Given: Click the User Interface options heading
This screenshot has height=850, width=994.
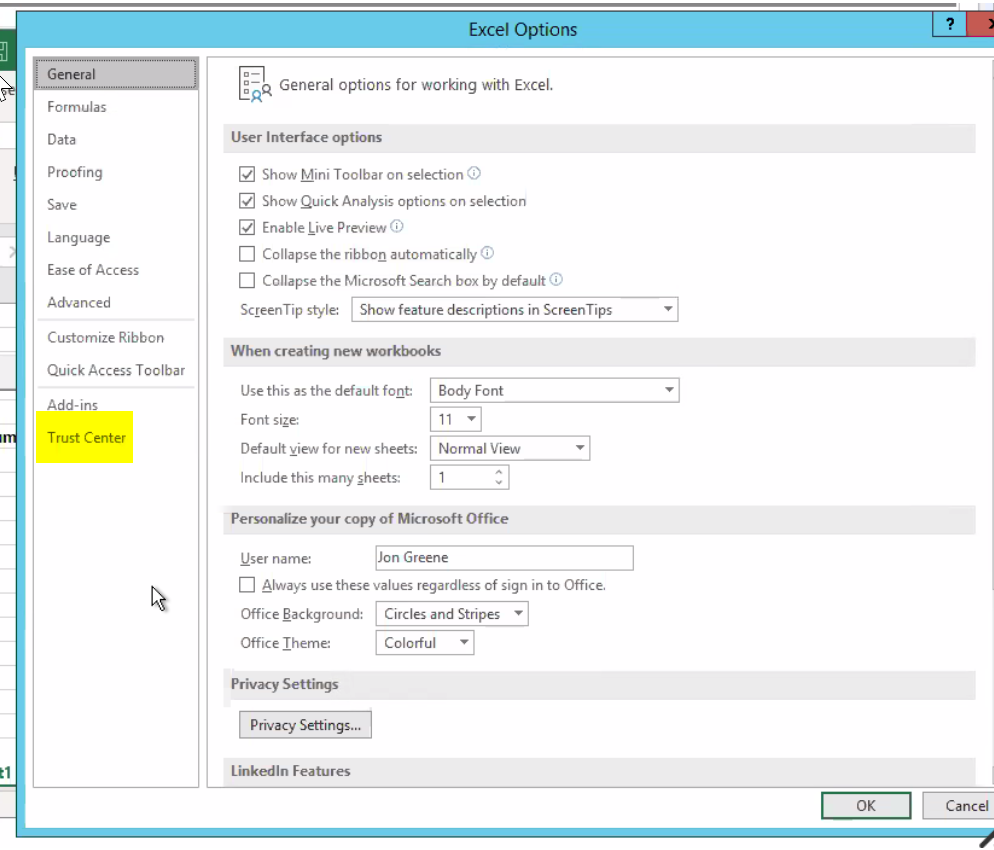Looking at the screenshot, I should 306,138.
